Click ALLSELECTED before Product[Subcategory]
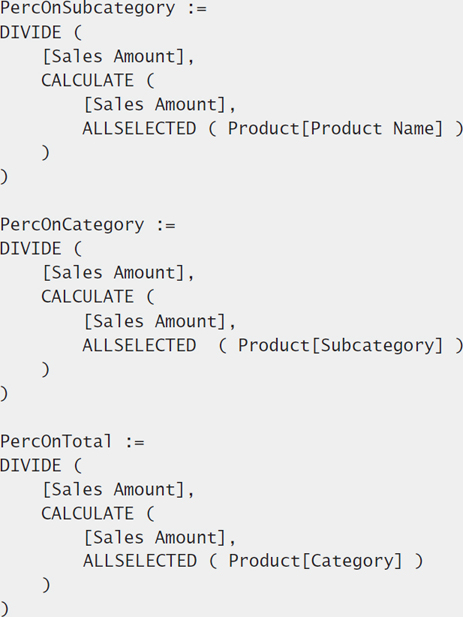463x617 pixels. 139,345
